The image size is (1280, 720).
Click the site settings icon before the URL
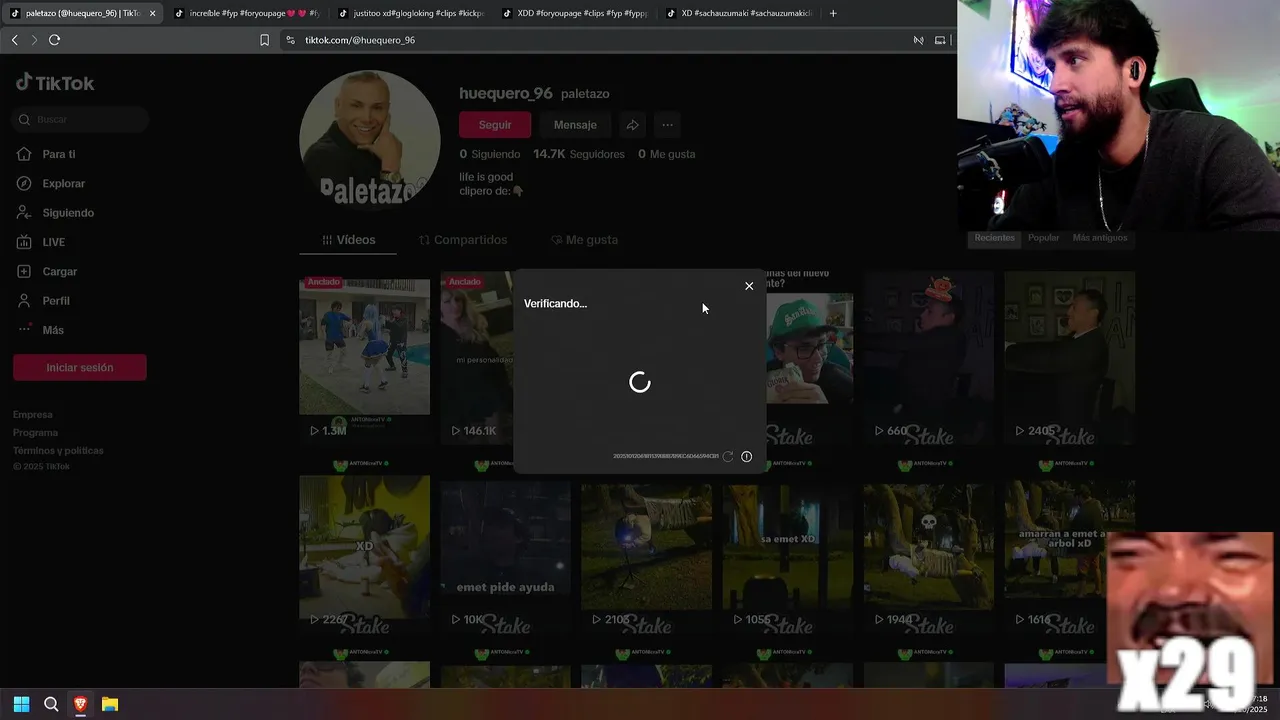290,40
